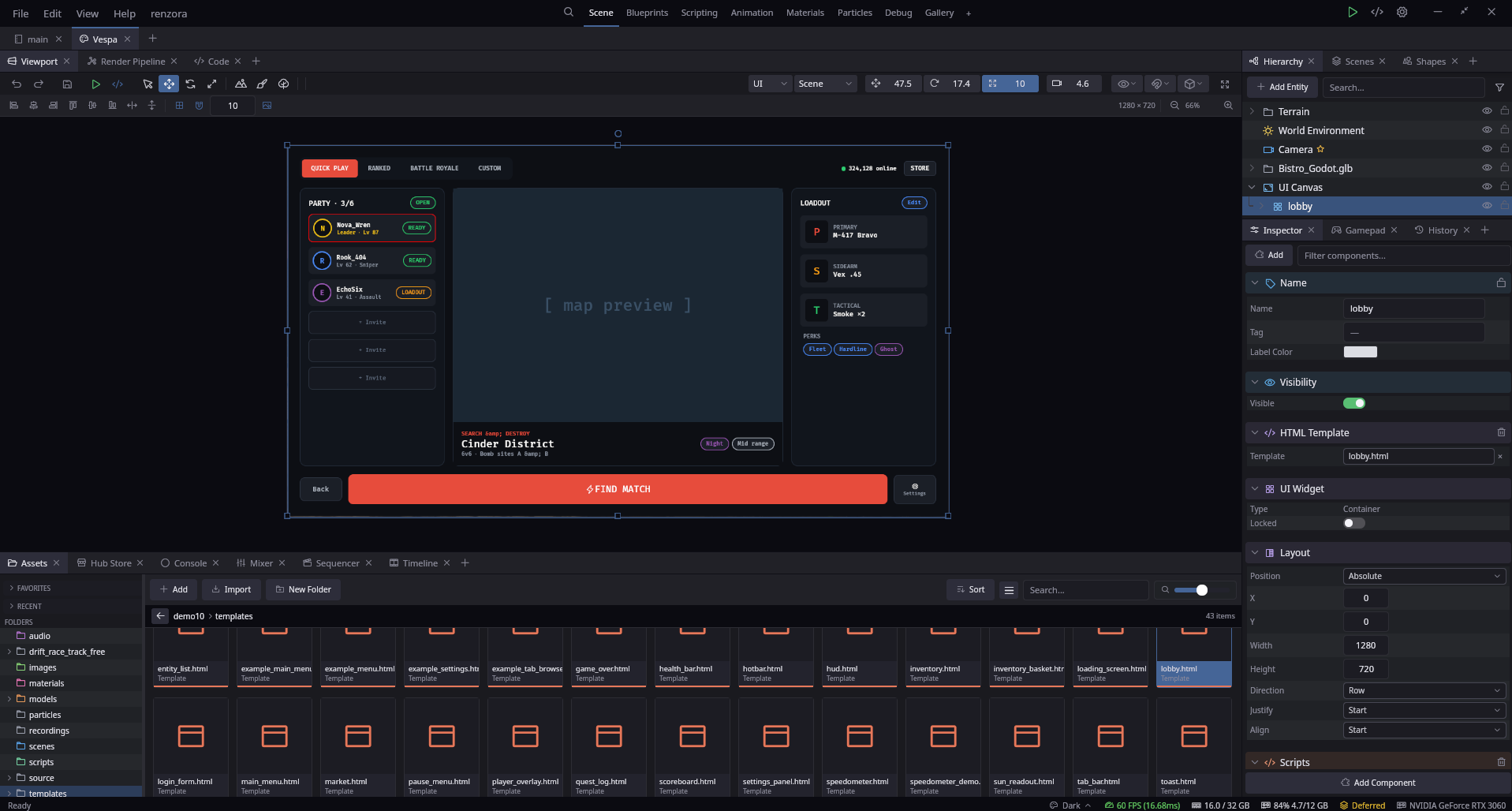The width and height of the screenshot is (1512, 811).
Task: Lock the Bistro_Godot.glb entity
Action: [x=1504, y=168]
